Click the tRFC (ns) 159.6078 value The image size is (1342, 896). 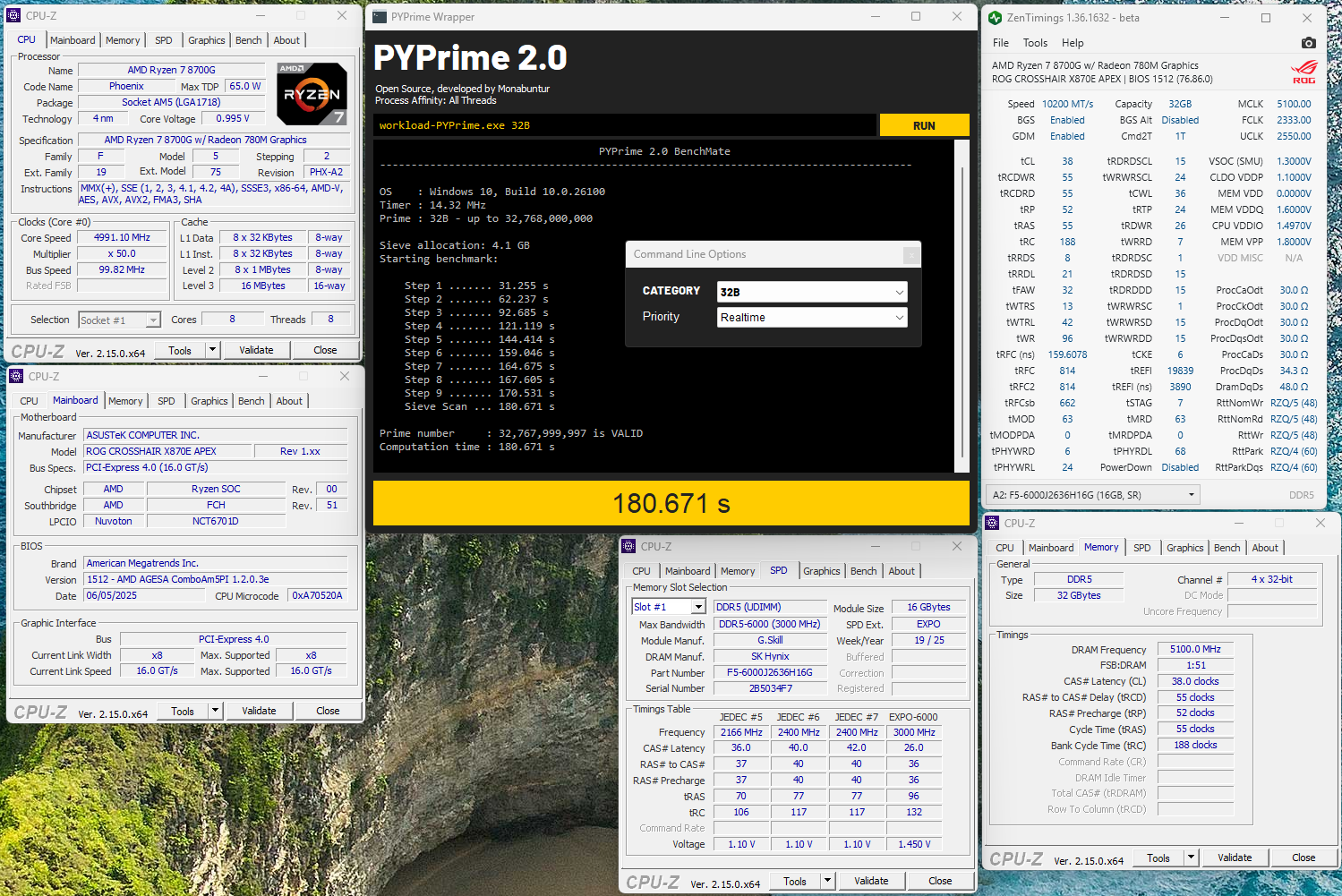1067,354
